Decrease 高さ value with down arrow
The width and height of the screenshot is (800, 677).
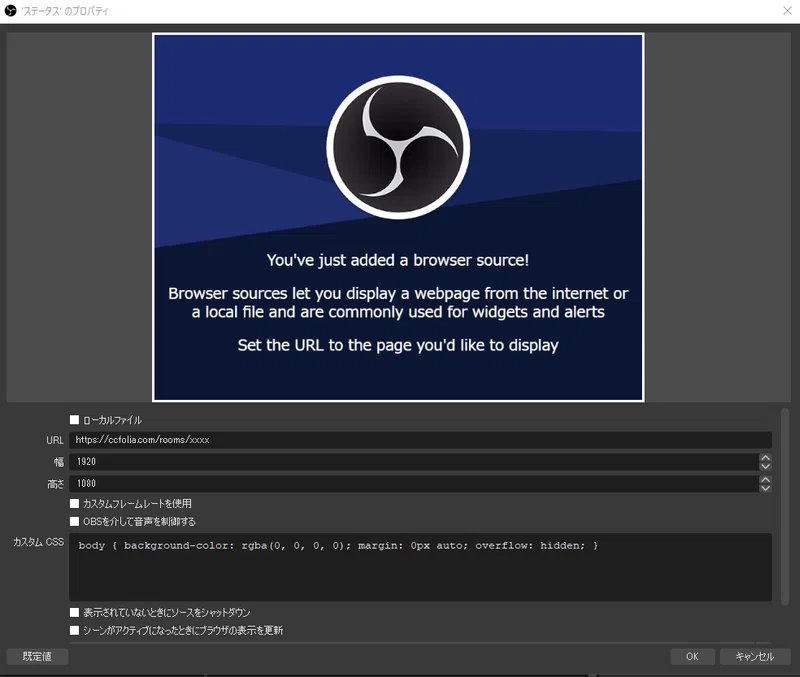tap(765, 488)
